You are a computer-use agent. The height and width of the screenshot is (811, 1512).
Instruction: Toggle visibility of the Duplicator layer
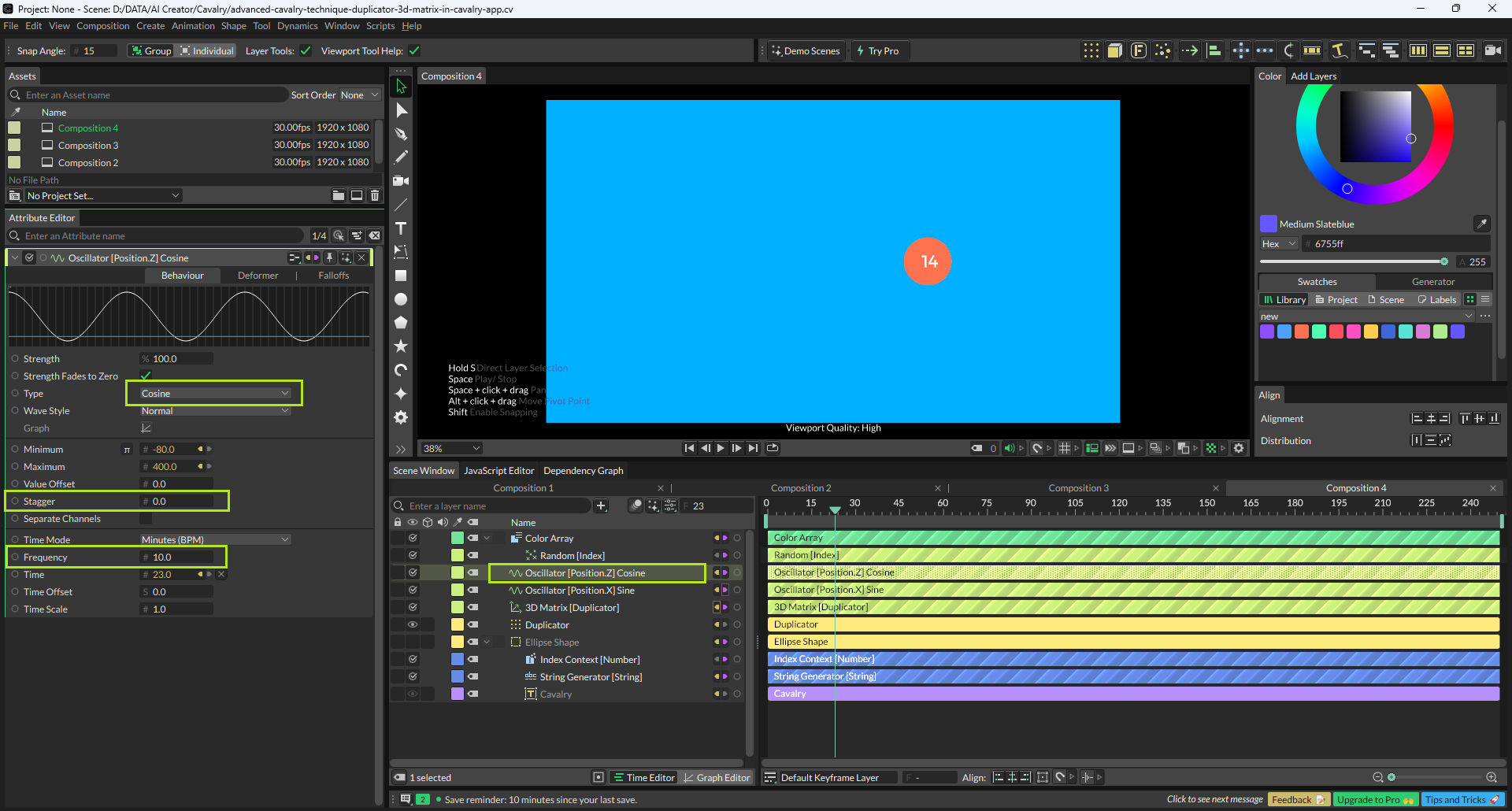pos(412,624)
